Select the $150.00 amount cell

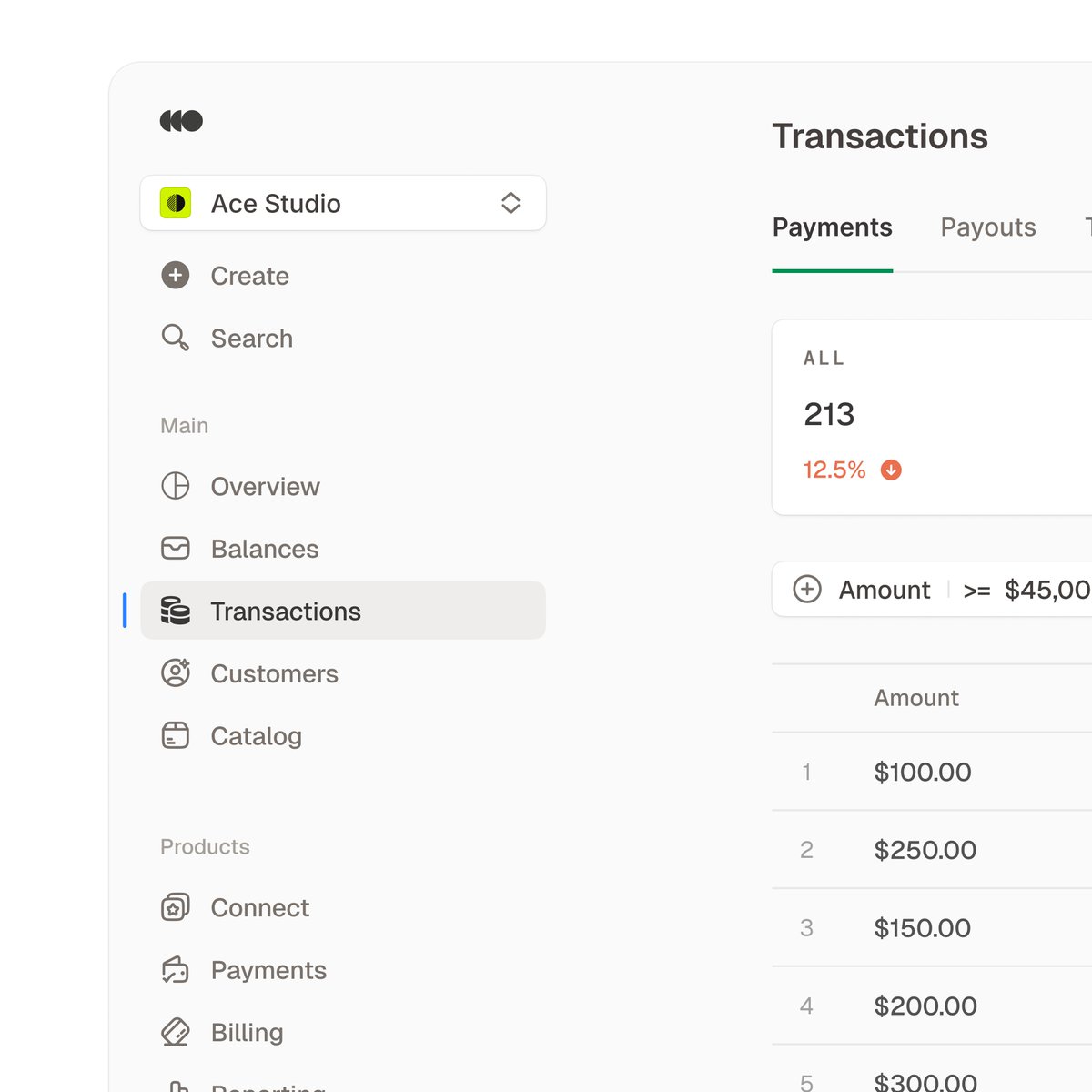(923, 928)
